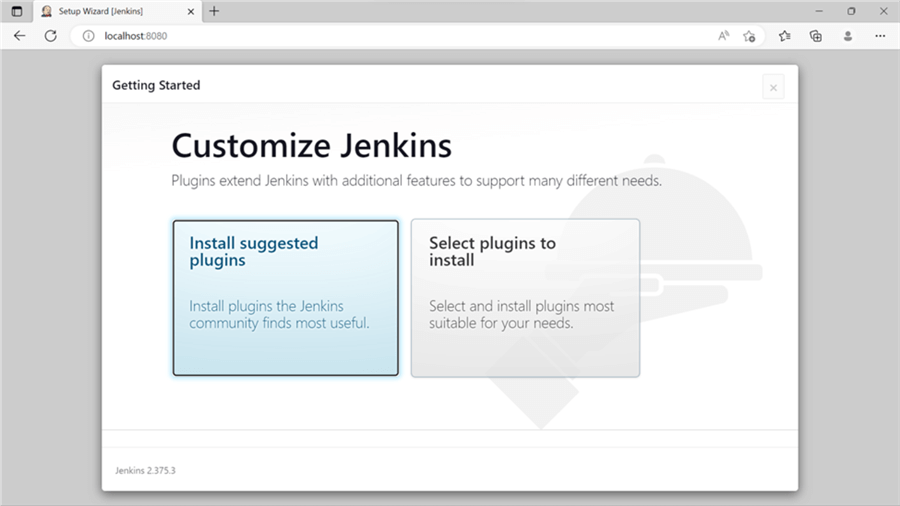Open tab actions menu icon

pos(17,11)
